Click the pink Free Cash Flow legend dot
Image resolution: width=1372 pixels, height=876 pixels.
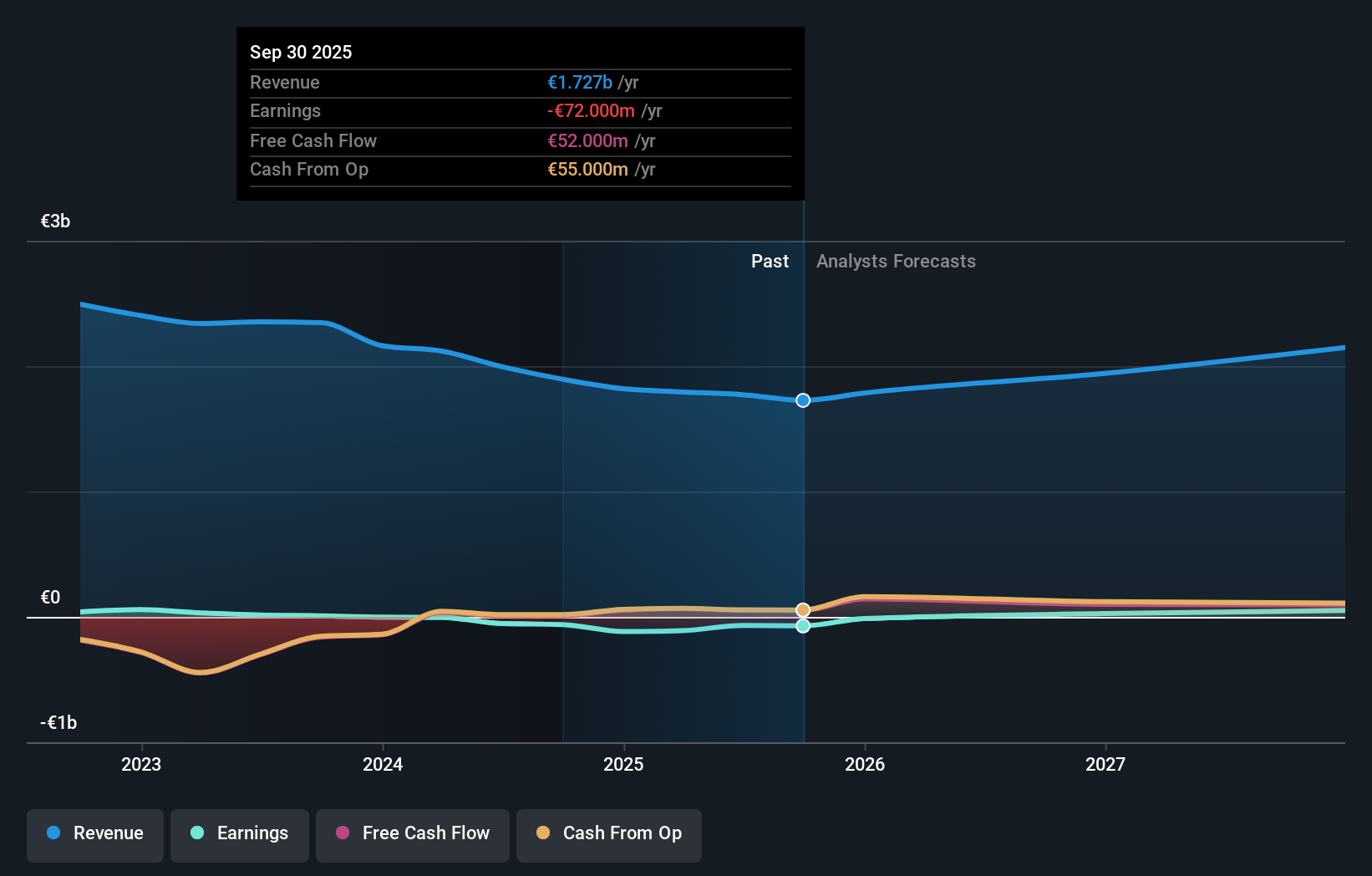(342, 833)
